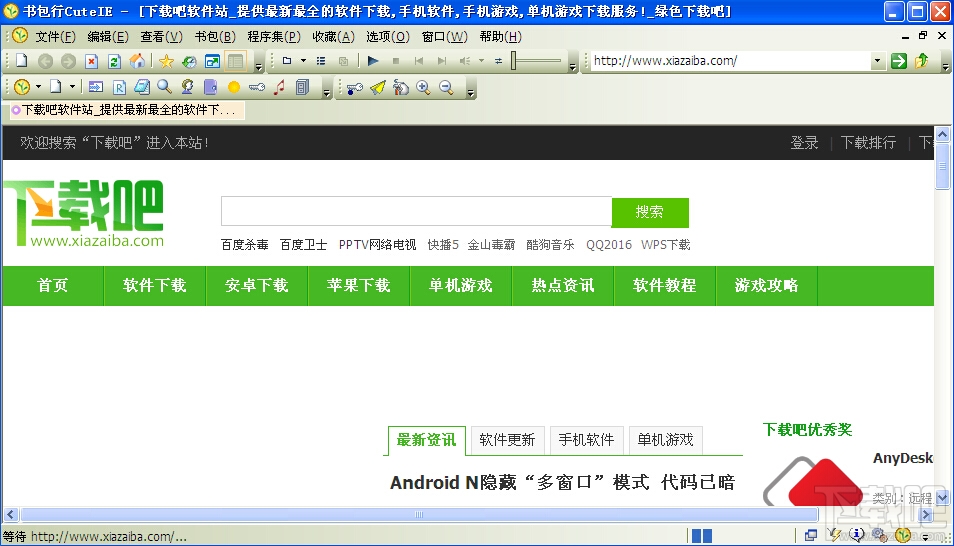This screenshot has height=546, width=954.
Task: Click the media volume slider
Action: point(536,60)
